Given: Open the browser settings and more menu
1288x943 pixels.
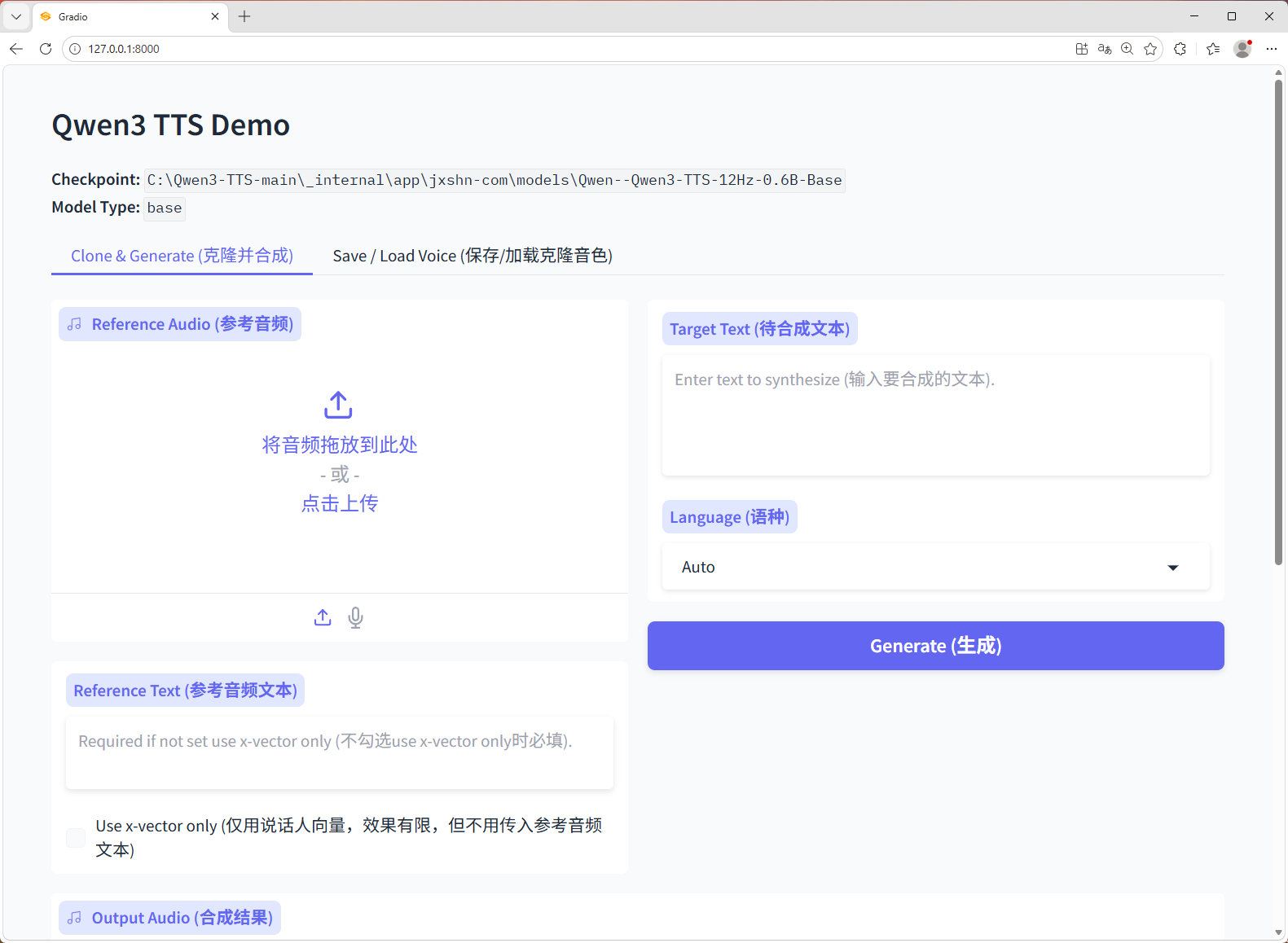Looking at the screenshot, I should (1272, 49).
